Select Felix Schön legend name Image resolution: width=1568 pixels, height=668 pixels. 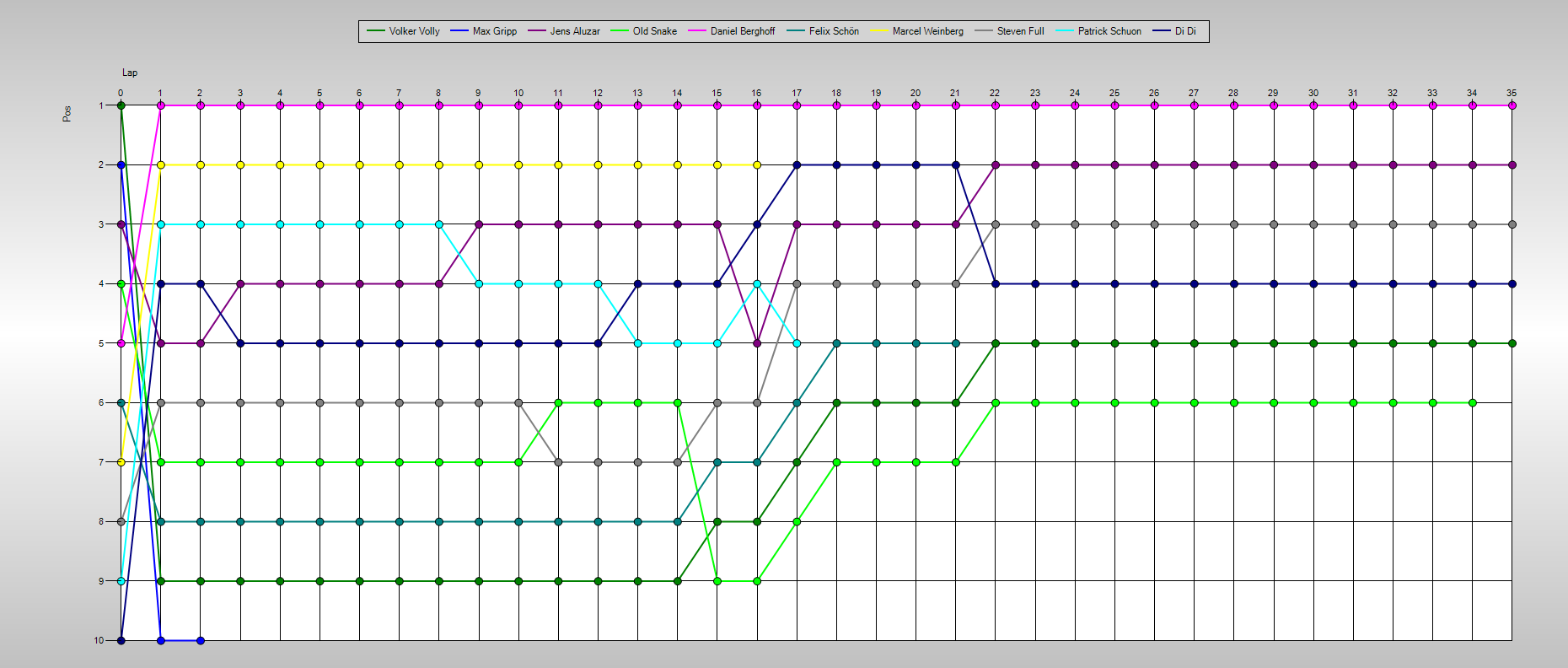(x=834, y=31)
